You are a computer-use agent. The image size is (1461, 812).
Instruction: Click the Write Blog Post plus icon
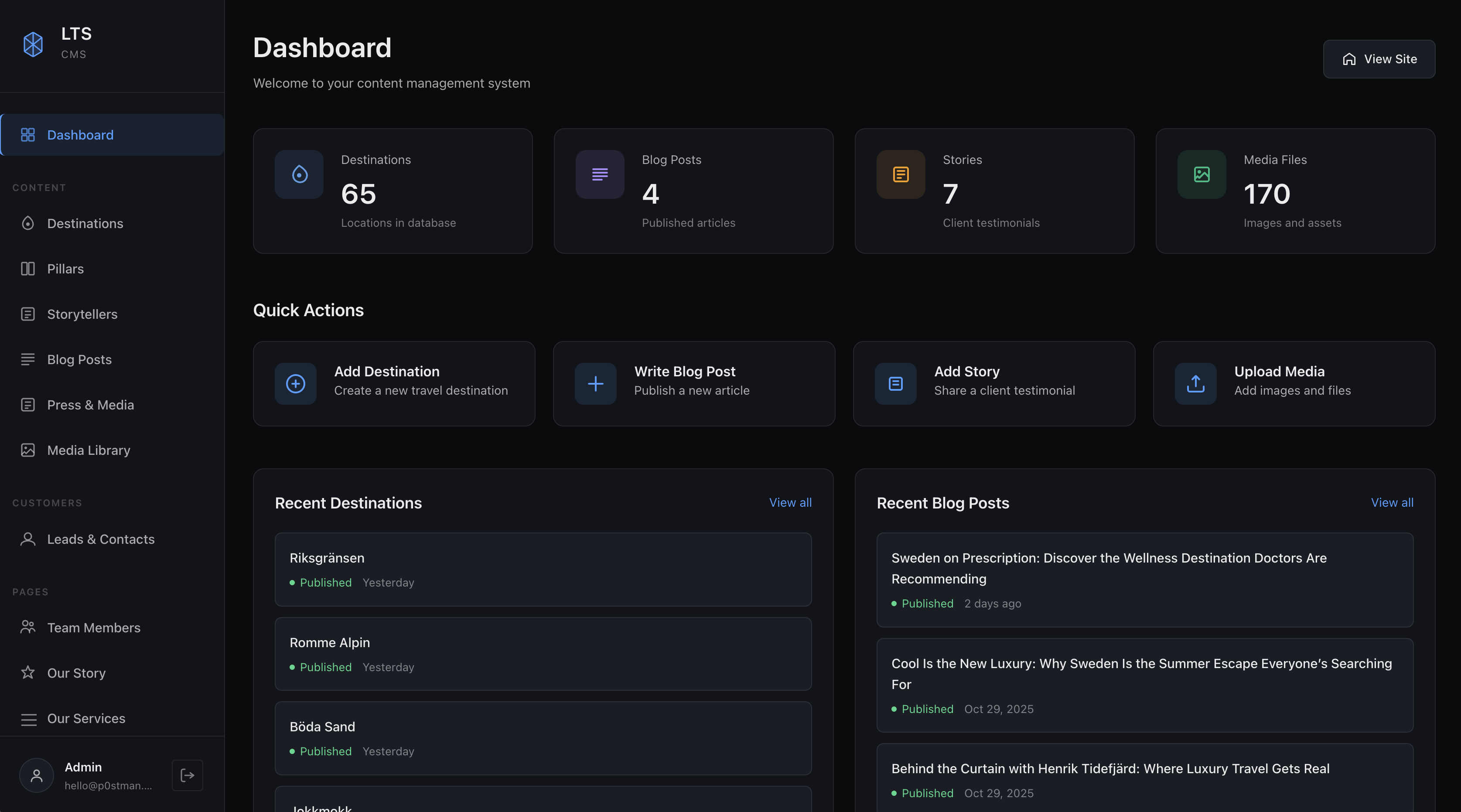(x=595, y=384)
